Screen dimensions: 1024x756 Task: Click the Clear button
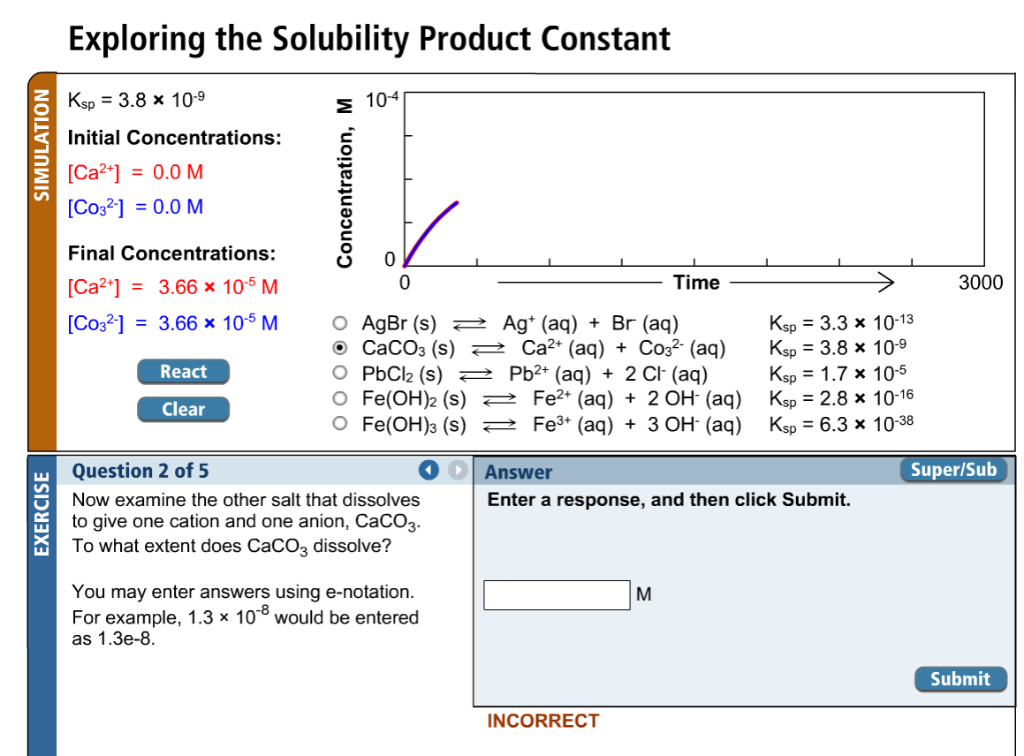tap(183, 409)
